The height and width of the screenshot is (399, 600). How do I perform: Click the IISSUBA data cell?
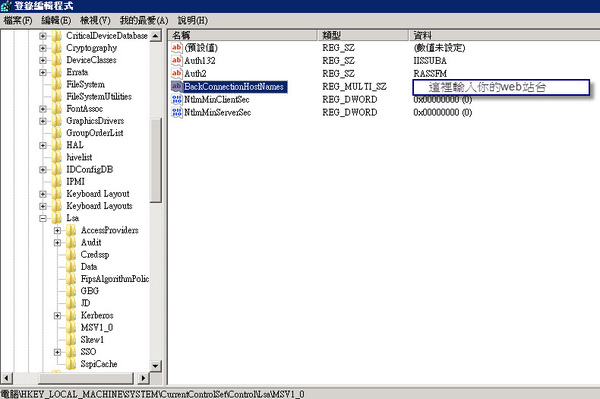(x=430, y=61)
